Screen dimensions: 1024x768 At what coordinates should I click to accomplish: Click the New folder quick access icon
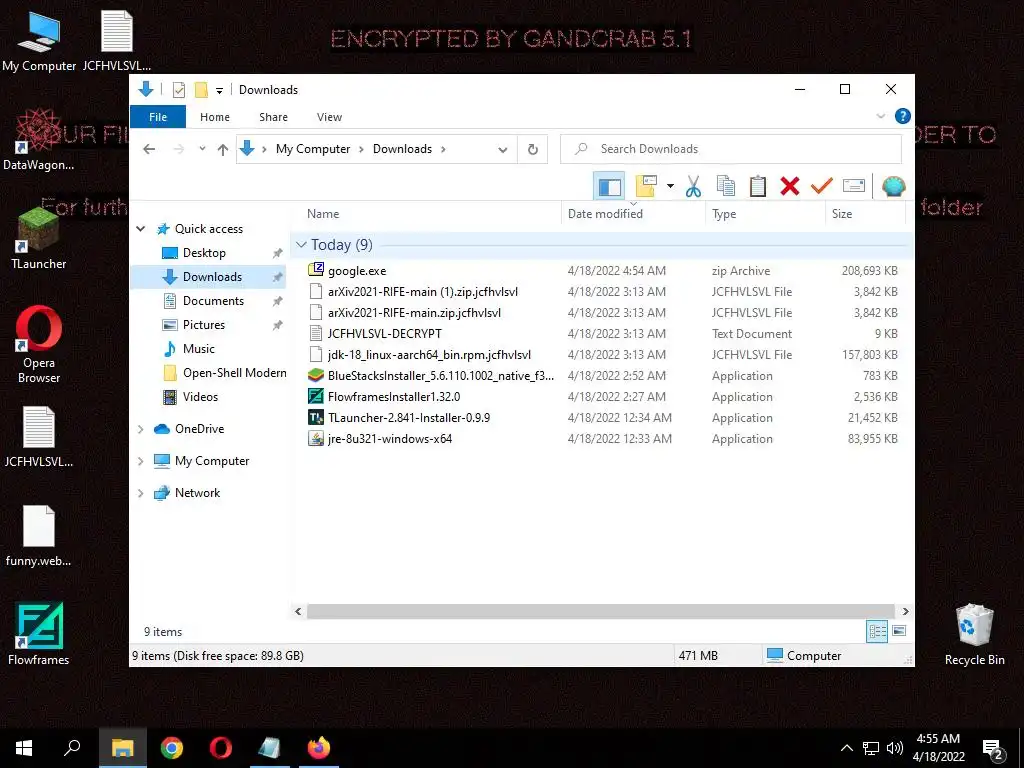point(201,89)
